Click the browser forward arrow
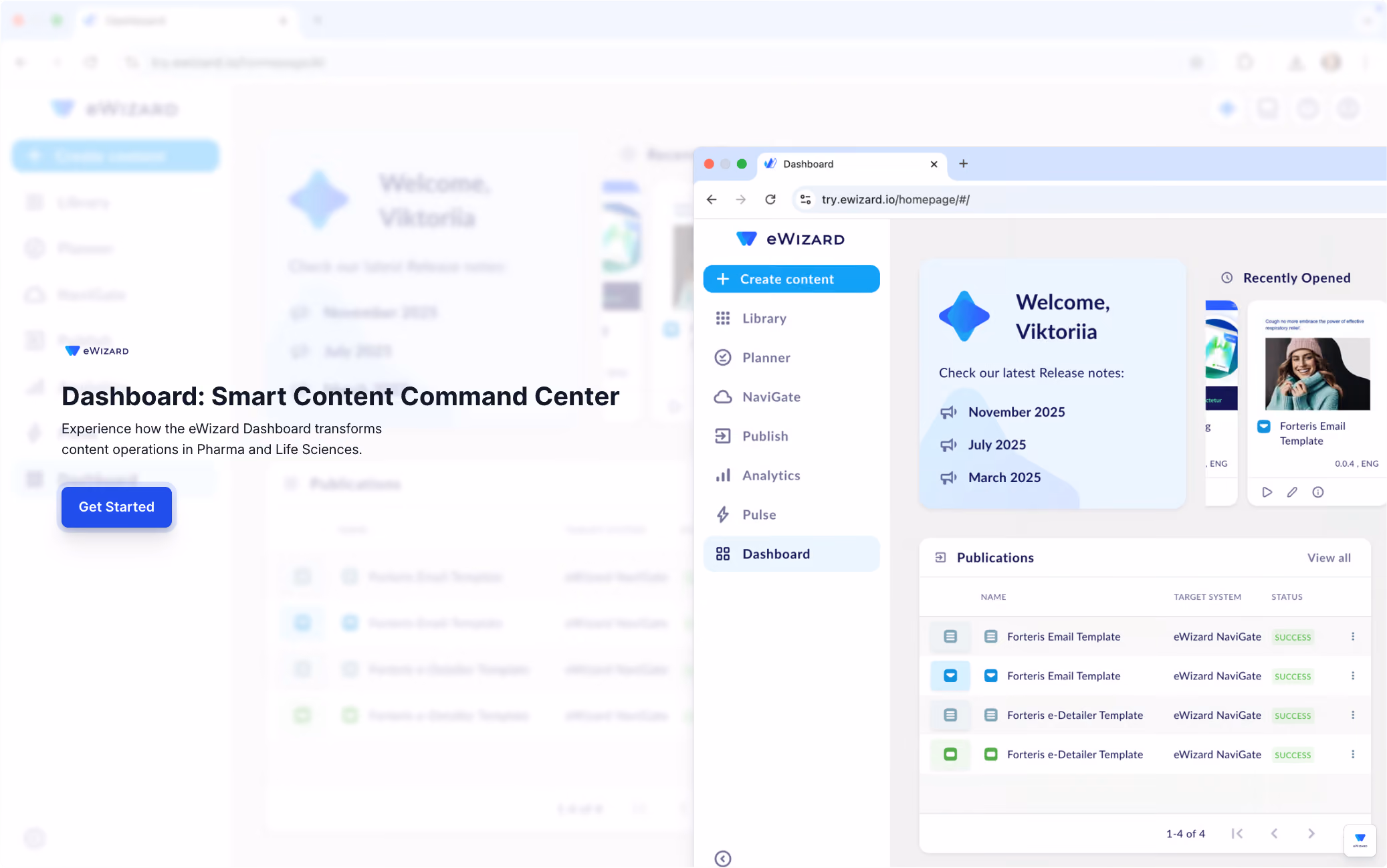This screenshot has width=1387, height=868. [x=741, y=199]
